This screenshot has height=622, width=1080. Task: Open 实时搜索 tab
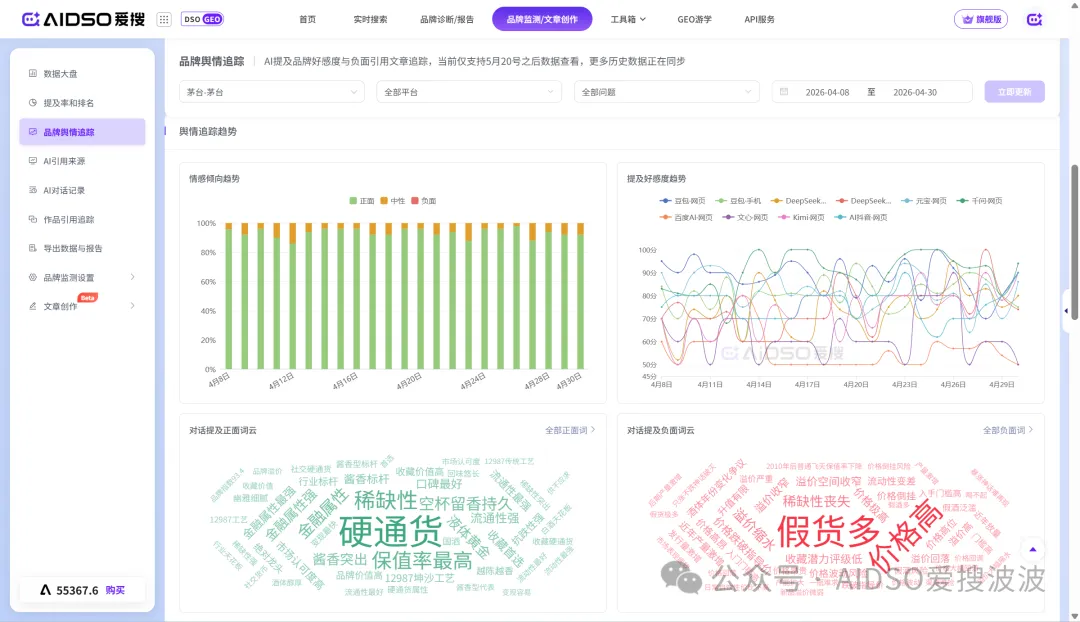pos(370,19)
